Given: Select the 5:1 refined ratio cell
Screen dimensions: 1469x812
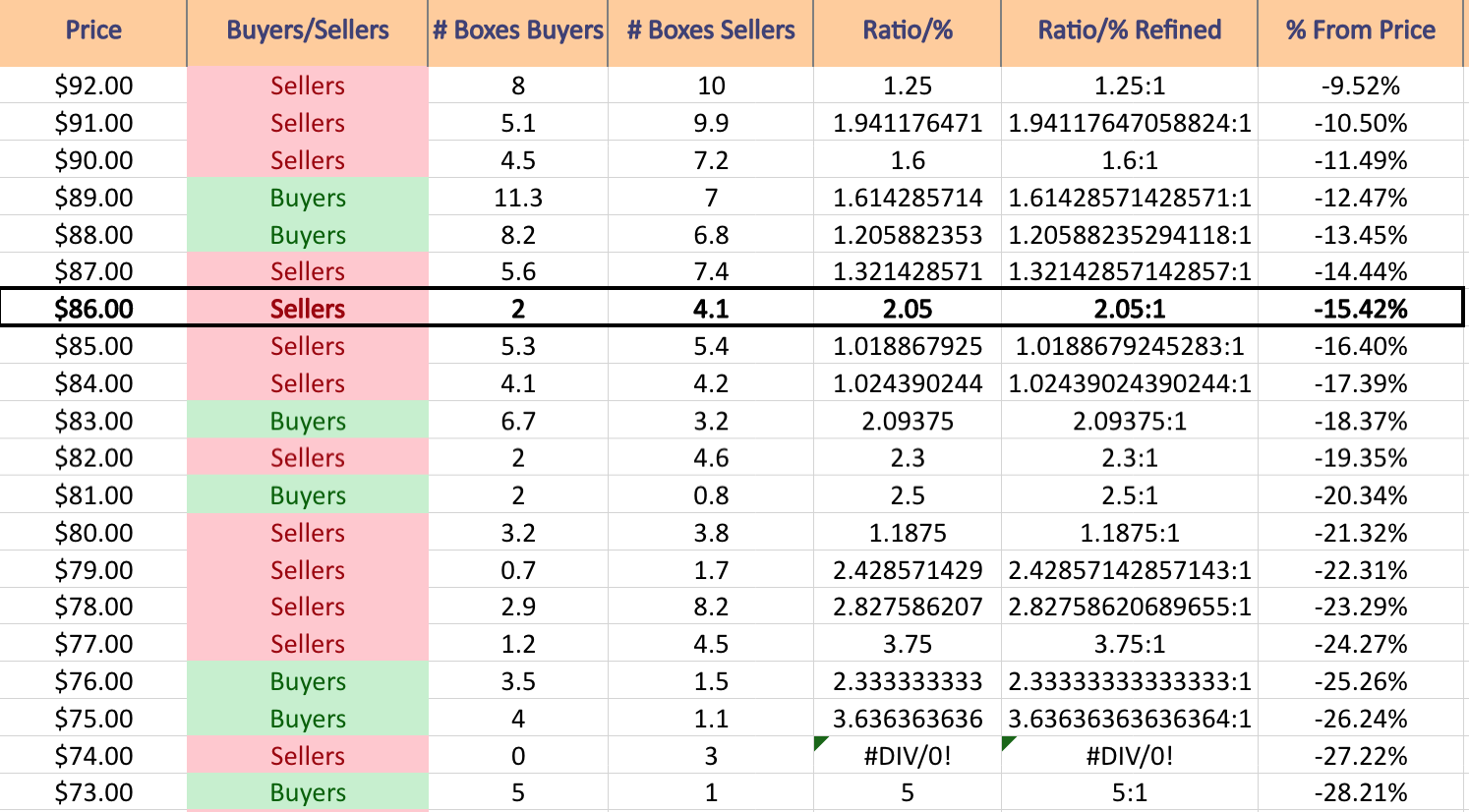Looking at the screenshot, I should coord(1130,792).
